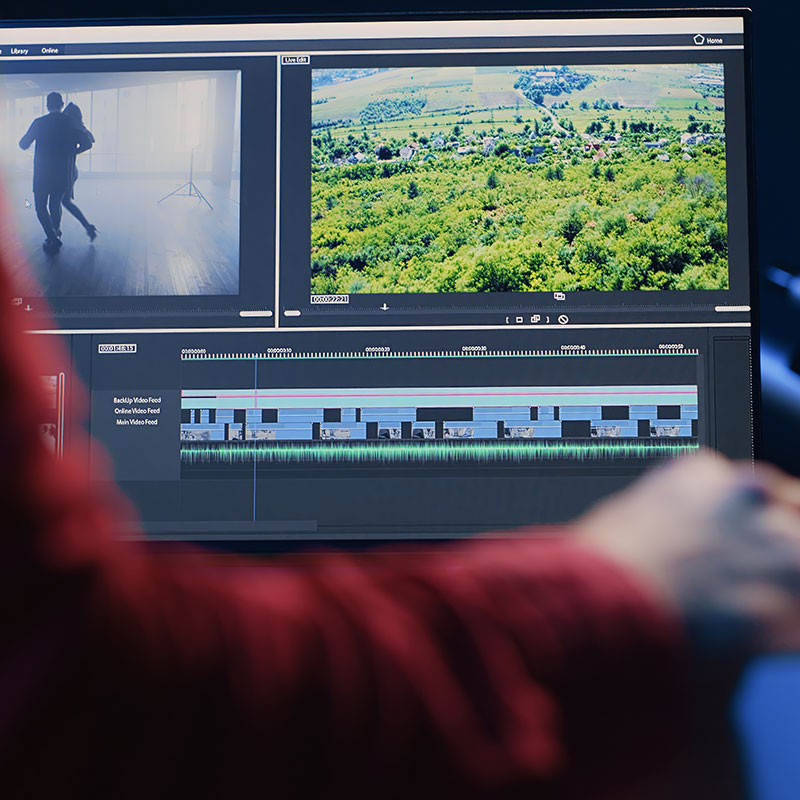This screenshot has width=800, height=800.
Task: Click the blue playhead line on the timeline
Action: tap(255, 439)
